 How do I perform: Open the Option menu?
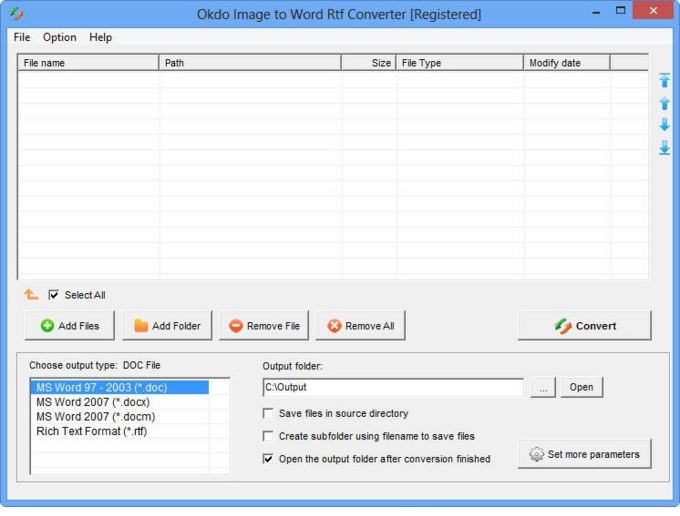coord(59,37)
